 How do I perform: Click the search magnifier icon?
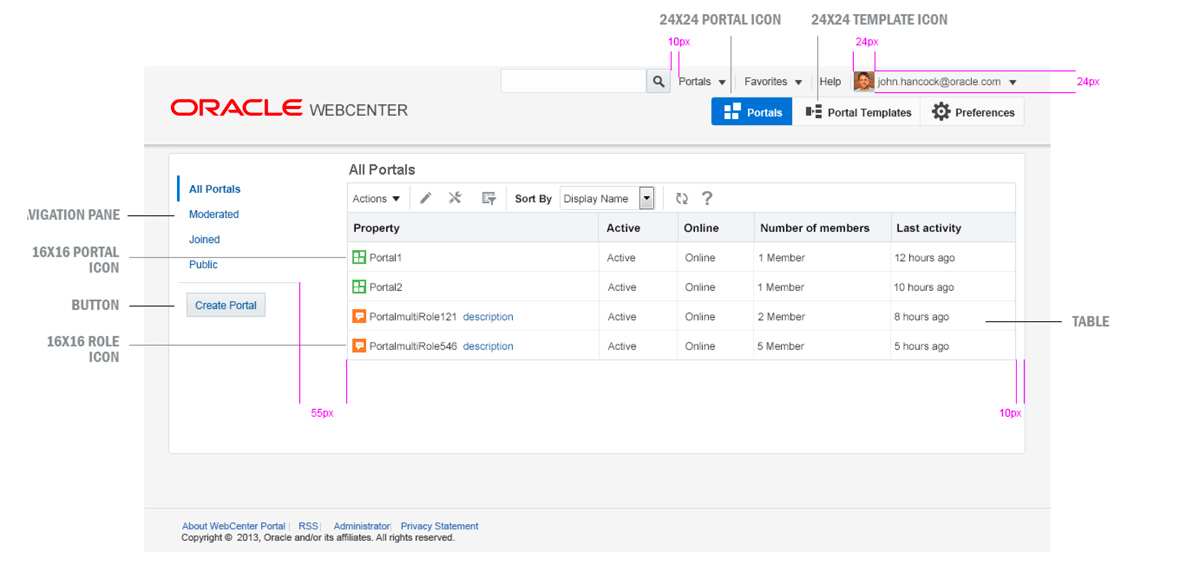click(x=658, y=82)
